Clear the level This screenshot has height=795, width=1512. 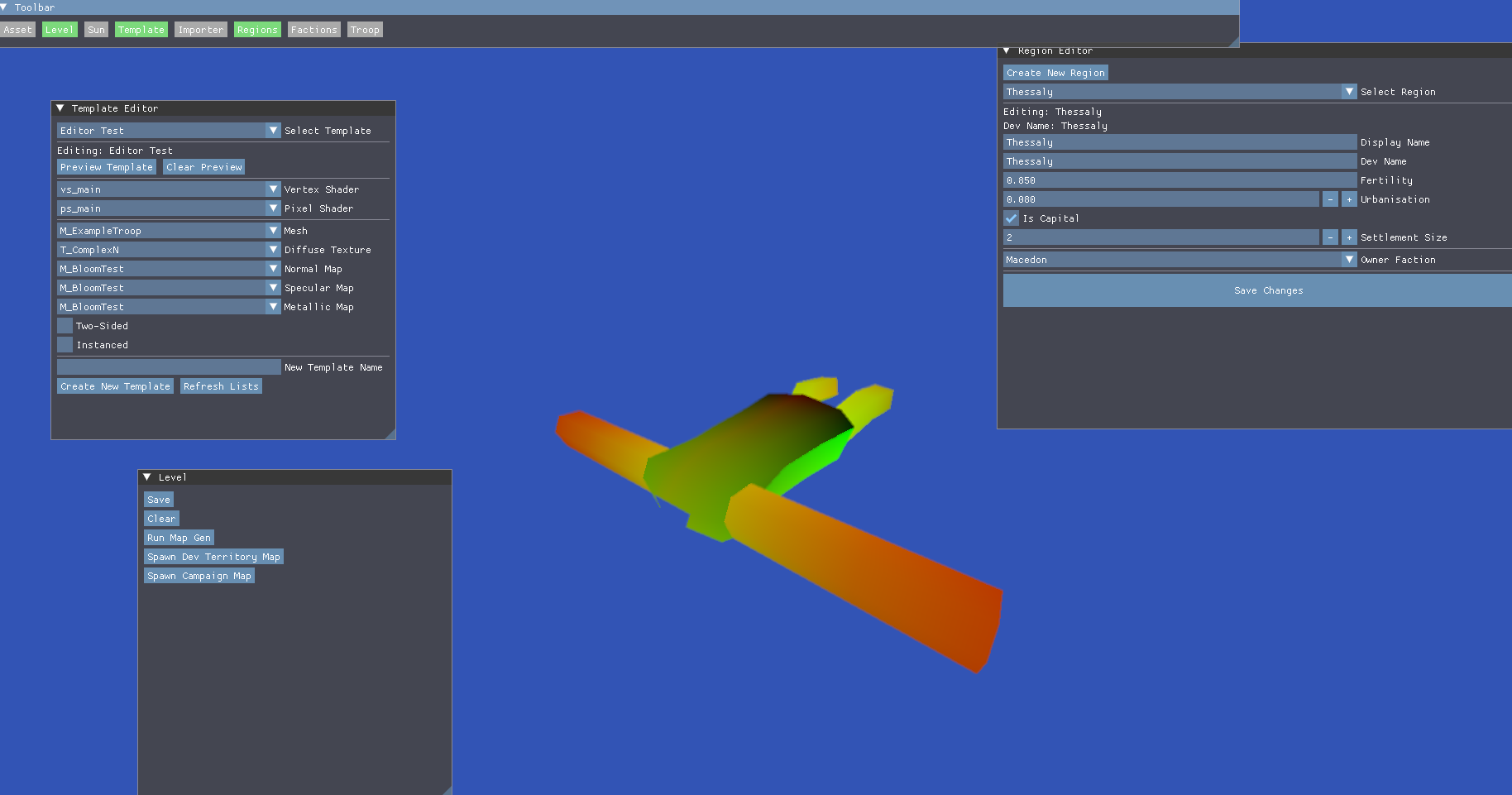pos(161,519)
